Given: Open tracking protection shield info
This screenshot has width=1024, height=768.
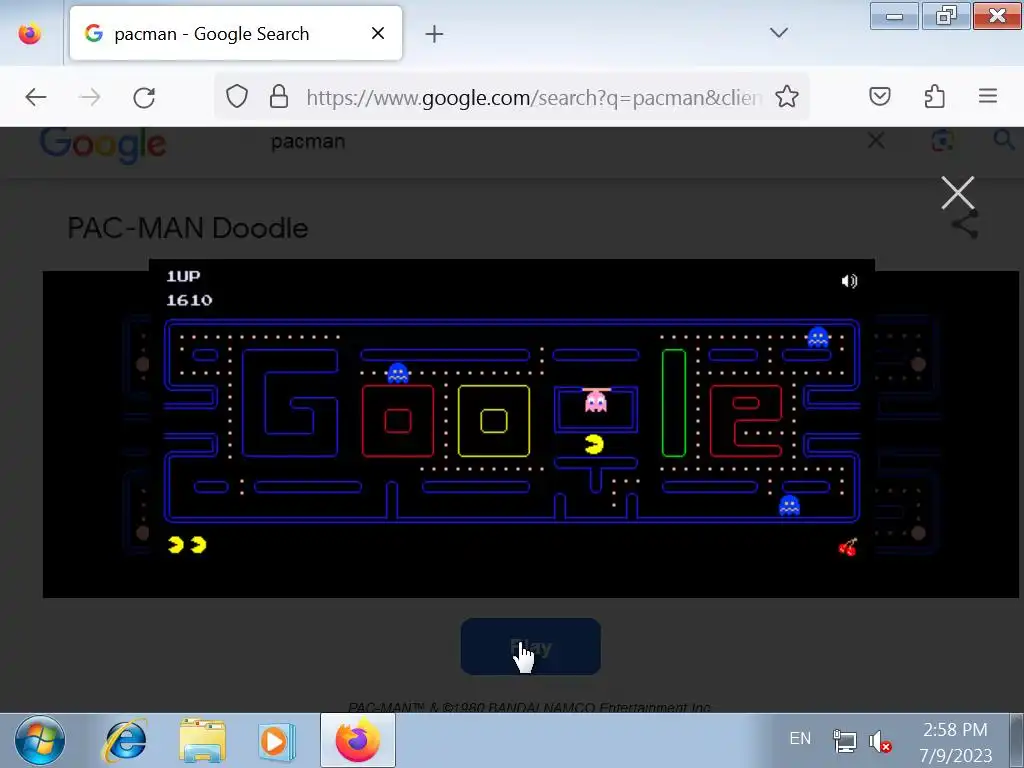Looking at the screenshot, I should (x=236, y=97).
